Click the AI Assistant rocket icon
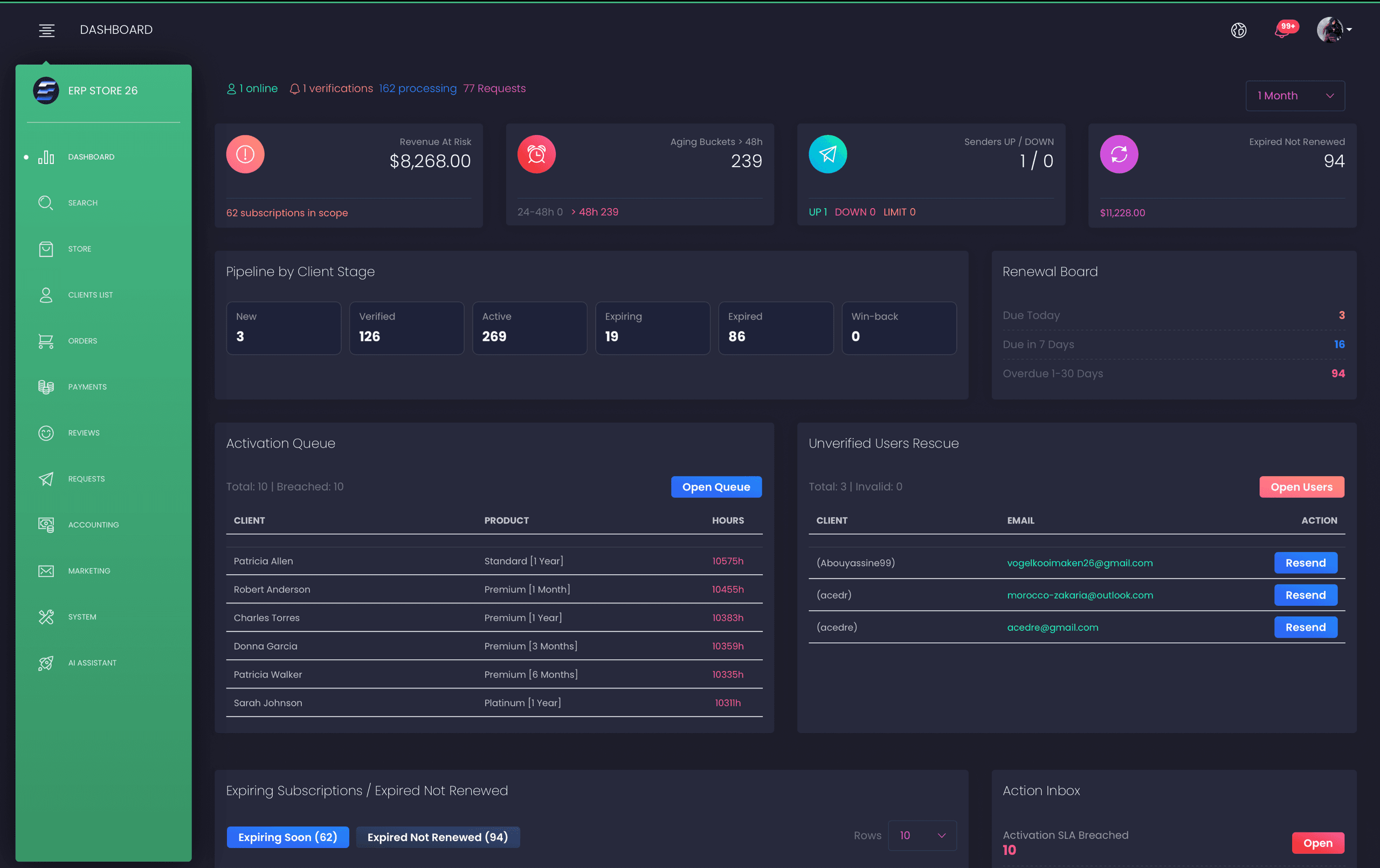This screenshot has width=1380, height=868. [46, 663]
